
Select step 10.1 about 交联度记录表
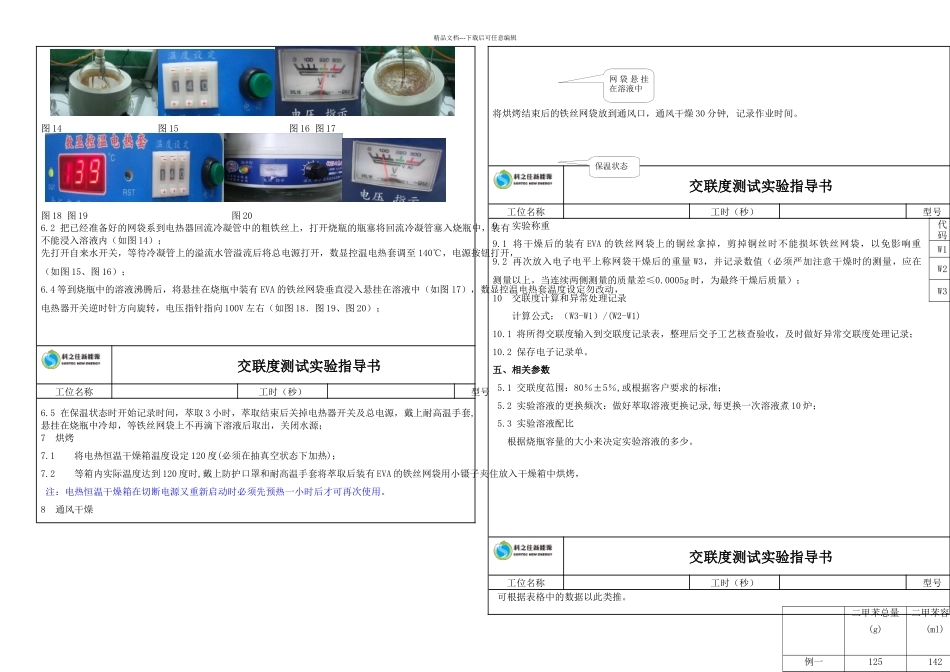click(703, 334)
